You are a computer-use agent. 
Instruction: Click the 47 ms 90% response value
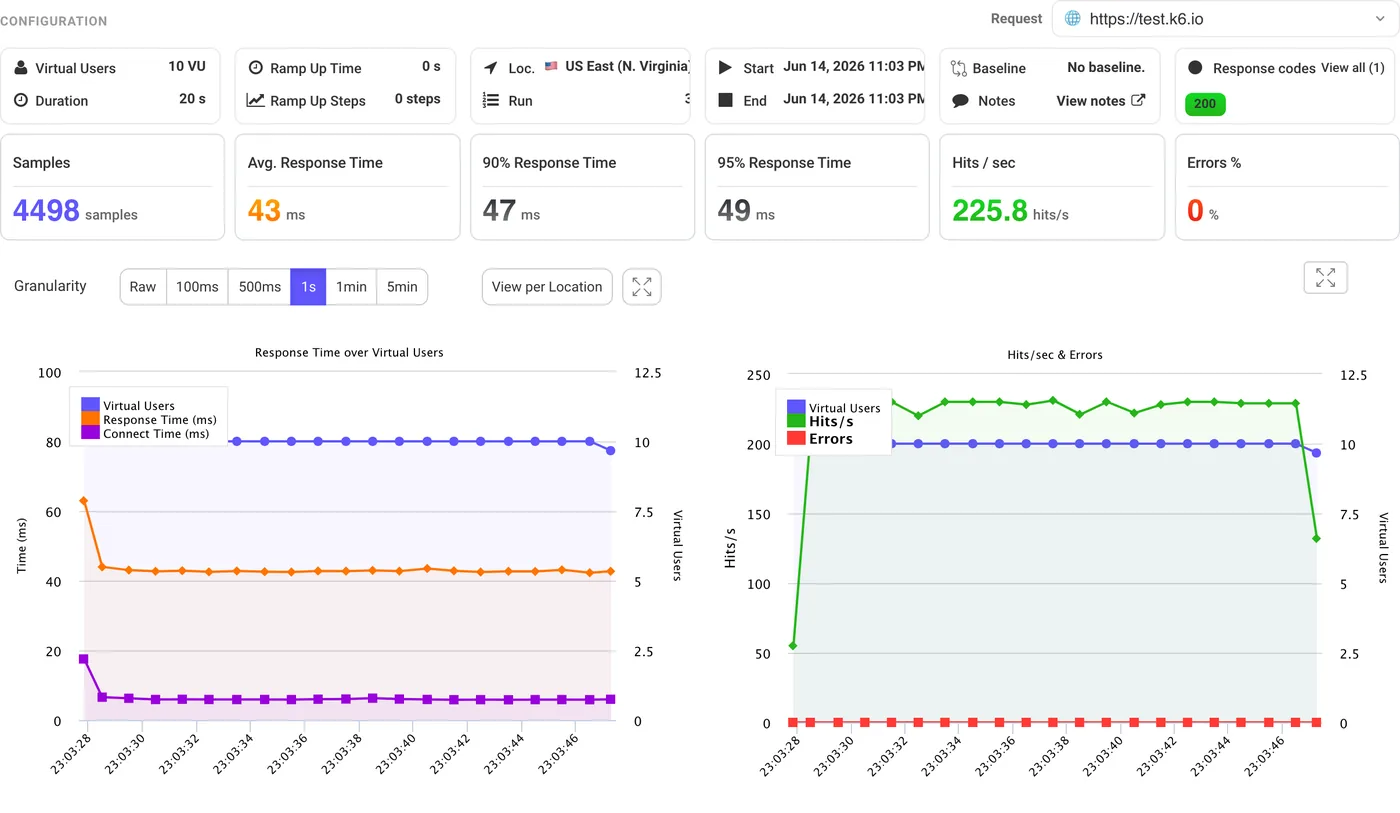click(x=499, y=210)
